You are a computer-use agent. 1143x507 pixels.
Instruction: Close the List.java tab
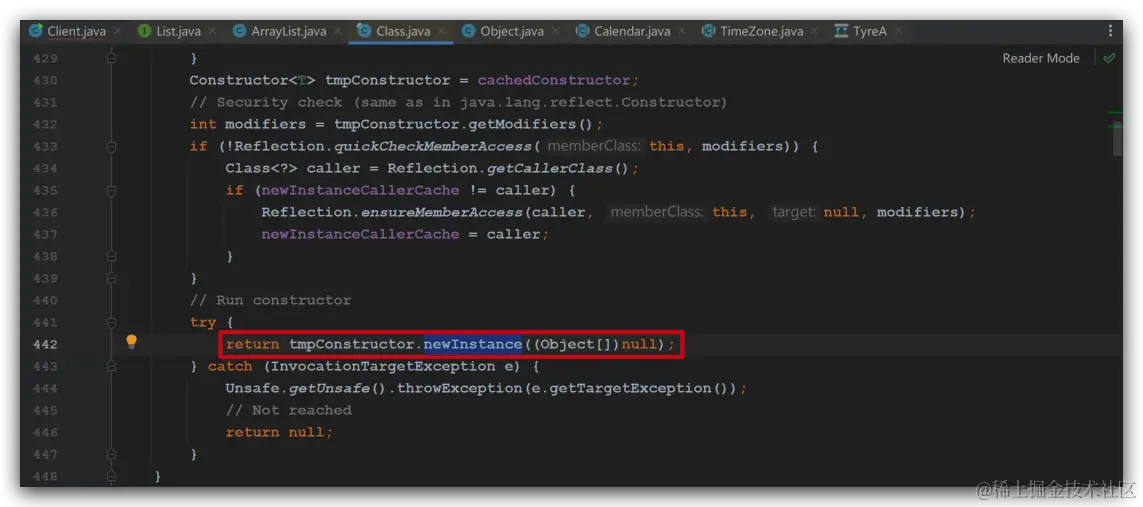[212, 31]
